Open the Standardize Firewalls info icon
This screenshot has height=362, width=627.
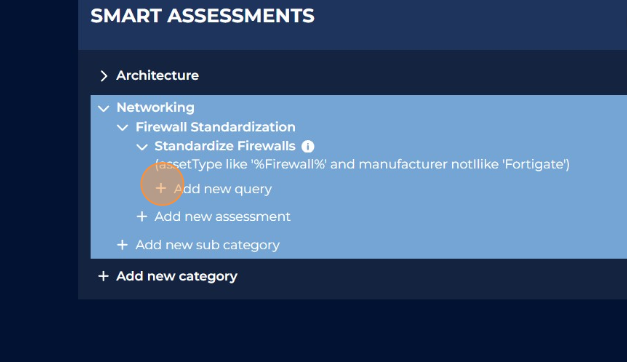[308, 146]
